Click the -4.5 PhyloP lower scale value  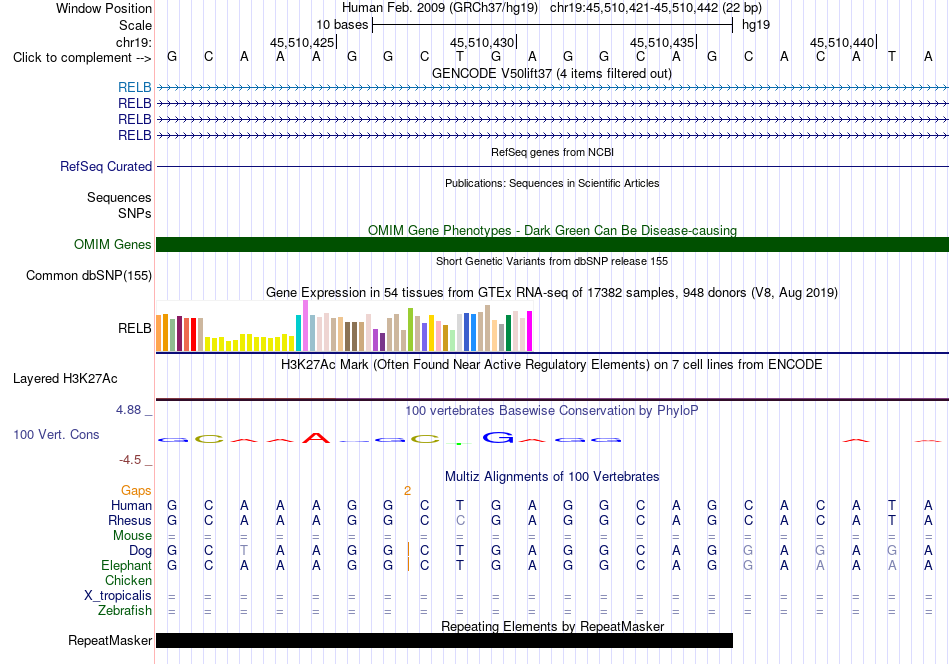pos(130,460)
